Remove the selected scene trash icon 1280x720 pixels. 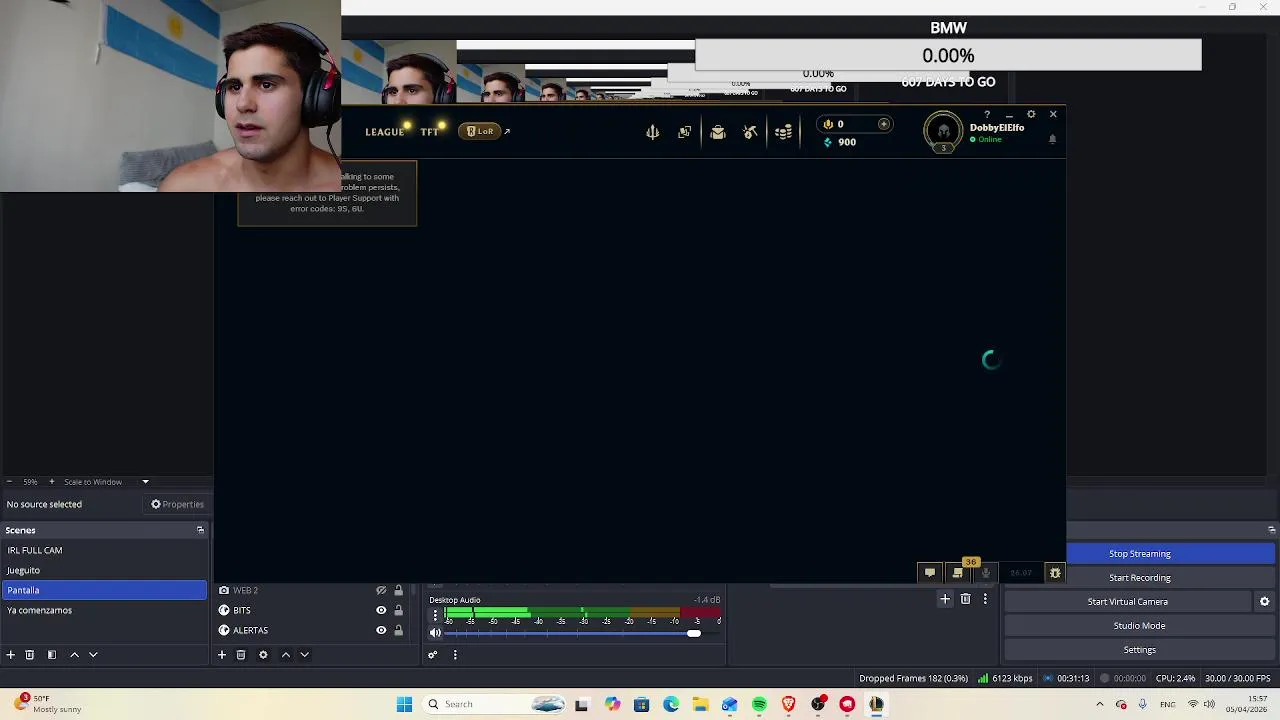point(30,655)
